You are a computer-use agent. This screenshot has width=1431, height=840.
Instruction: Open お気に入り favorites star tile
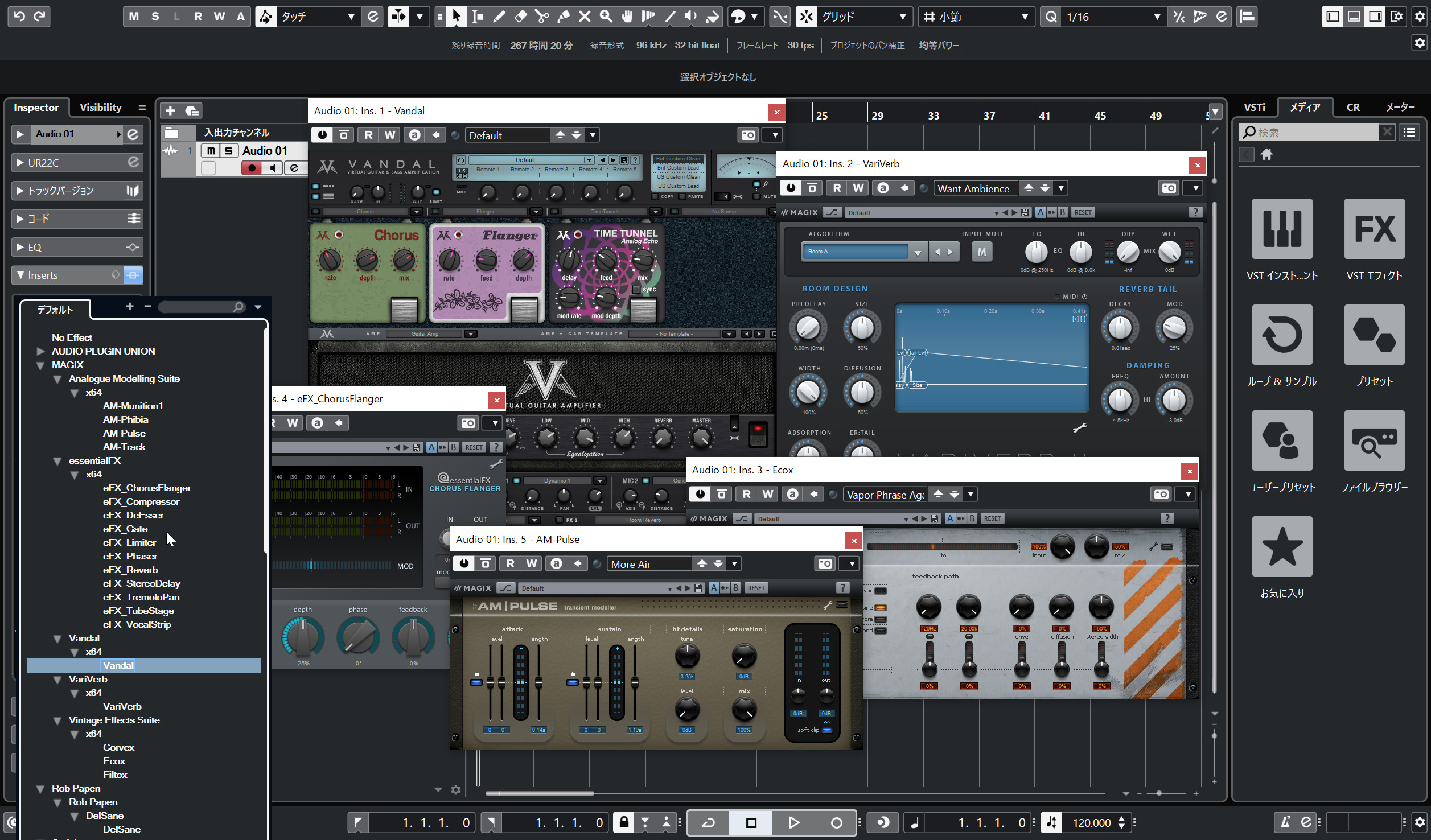[x=1282, y=546]
